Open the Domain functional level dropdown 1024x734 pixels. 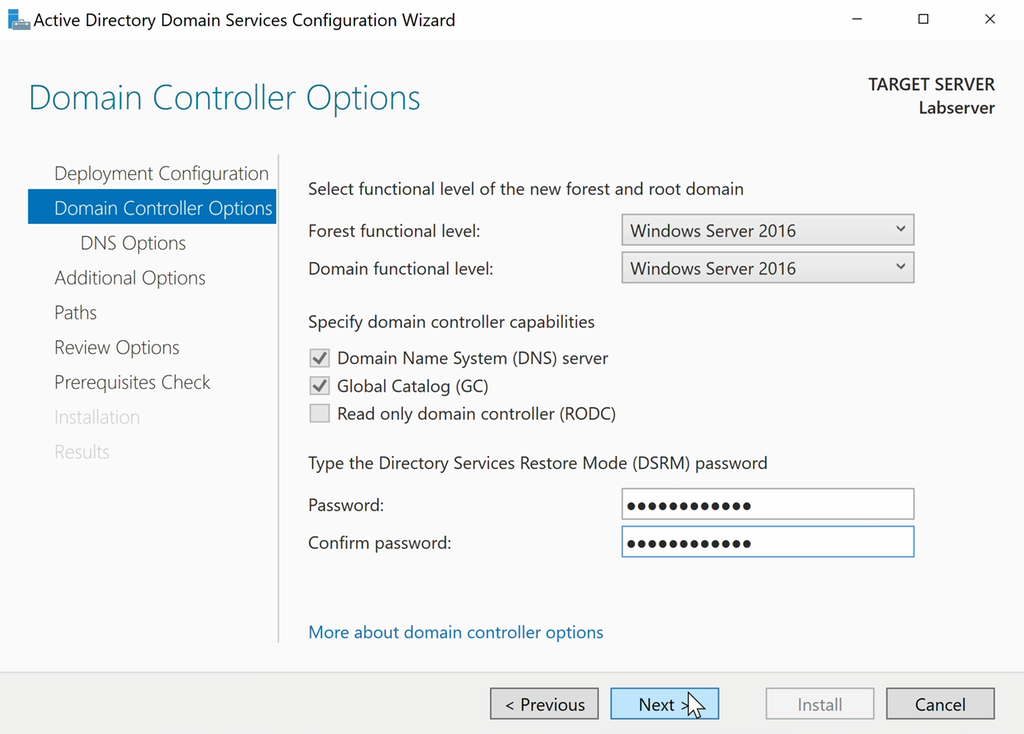(767, 268)
